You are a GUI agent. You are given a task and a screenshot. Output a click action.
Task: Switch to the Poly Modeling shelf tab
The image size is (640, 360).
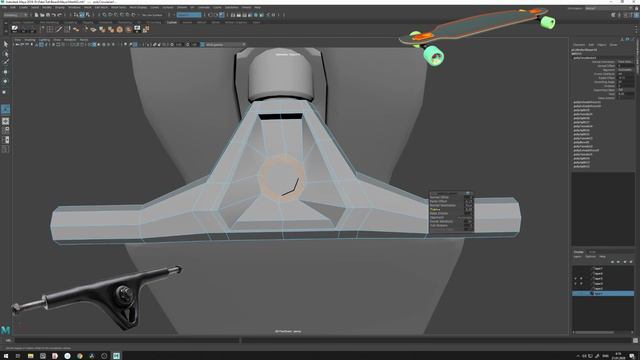click(49, 22)
